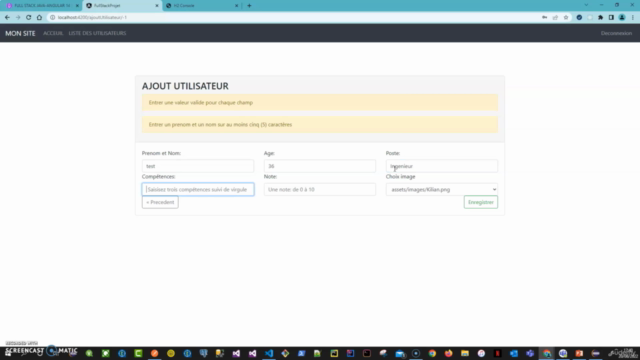Open the share page icon in address bar
Viewport: 640px width, 360px height.
pos(555,18)
